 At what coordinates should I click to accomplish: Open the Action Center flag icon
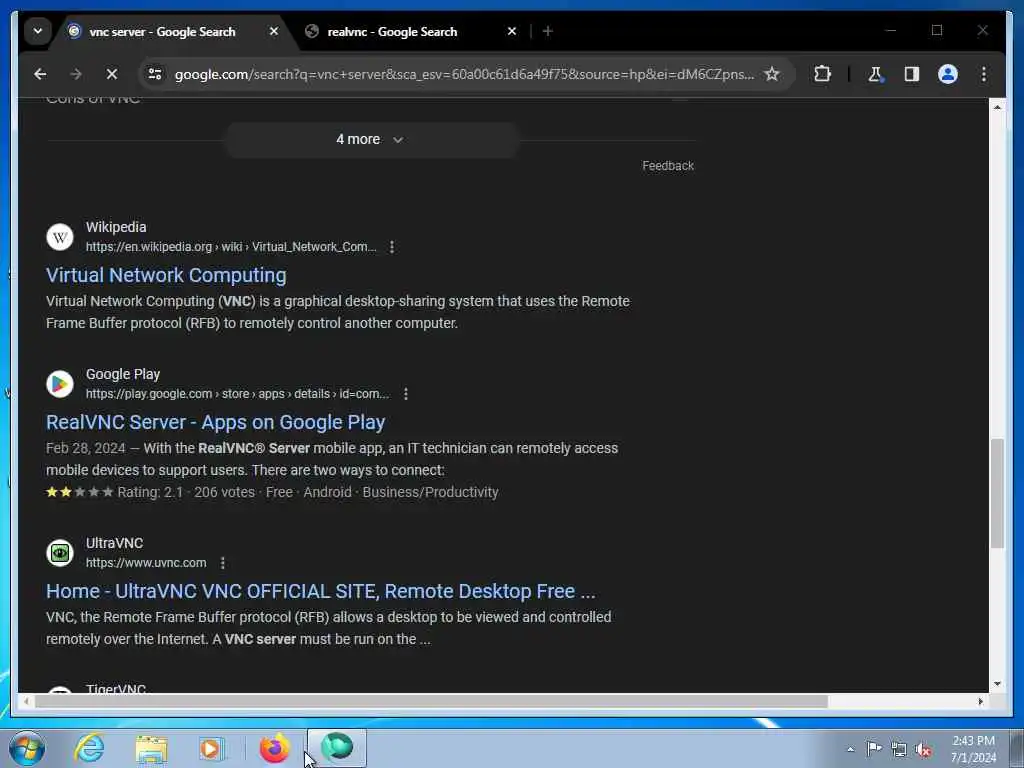click(874, 749)
